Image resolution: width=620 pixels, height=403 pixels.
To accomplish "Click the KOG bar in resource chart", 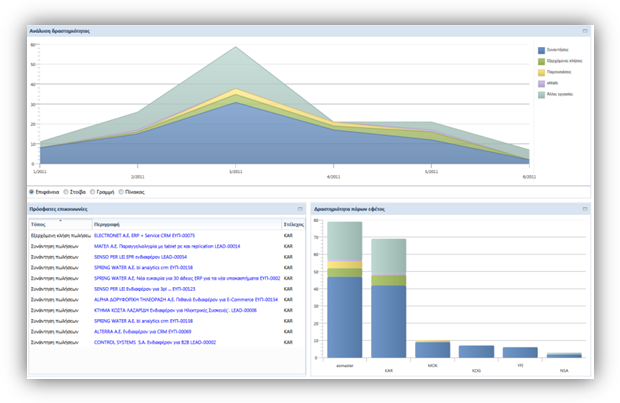I will tap(476, 352).
